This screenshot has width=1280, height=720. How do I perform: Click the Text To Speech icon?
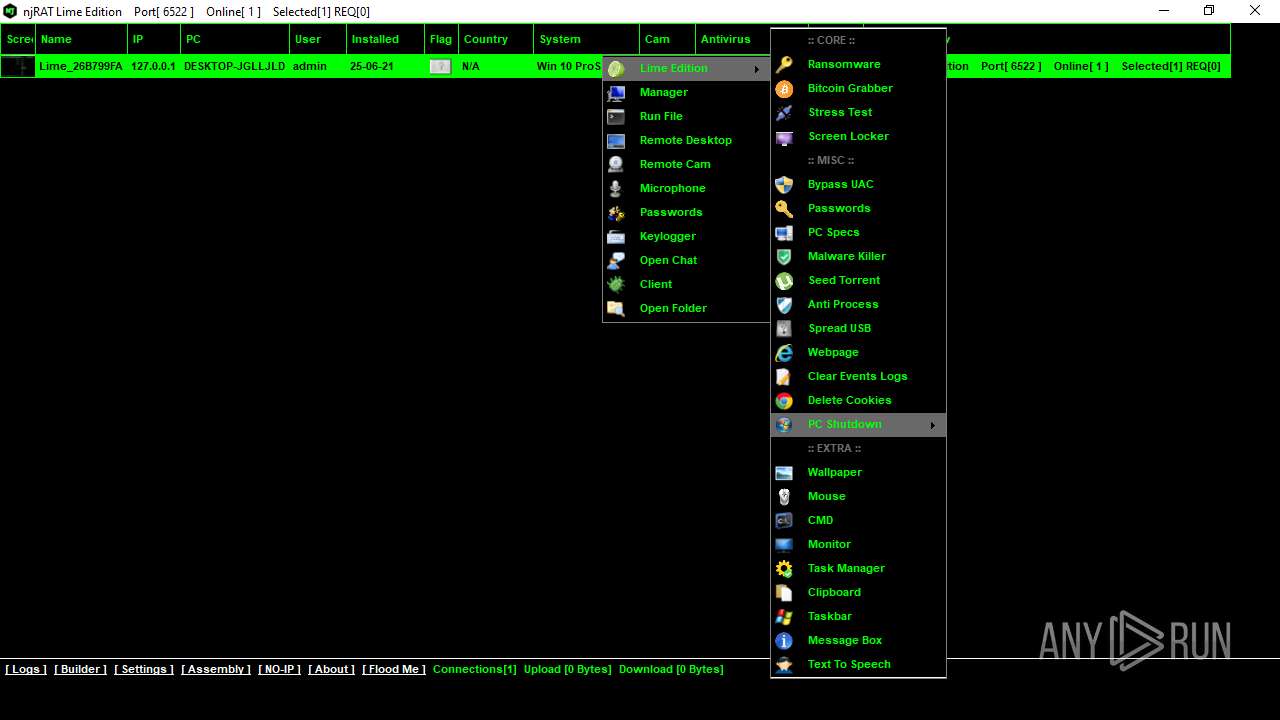click(785, 664)
